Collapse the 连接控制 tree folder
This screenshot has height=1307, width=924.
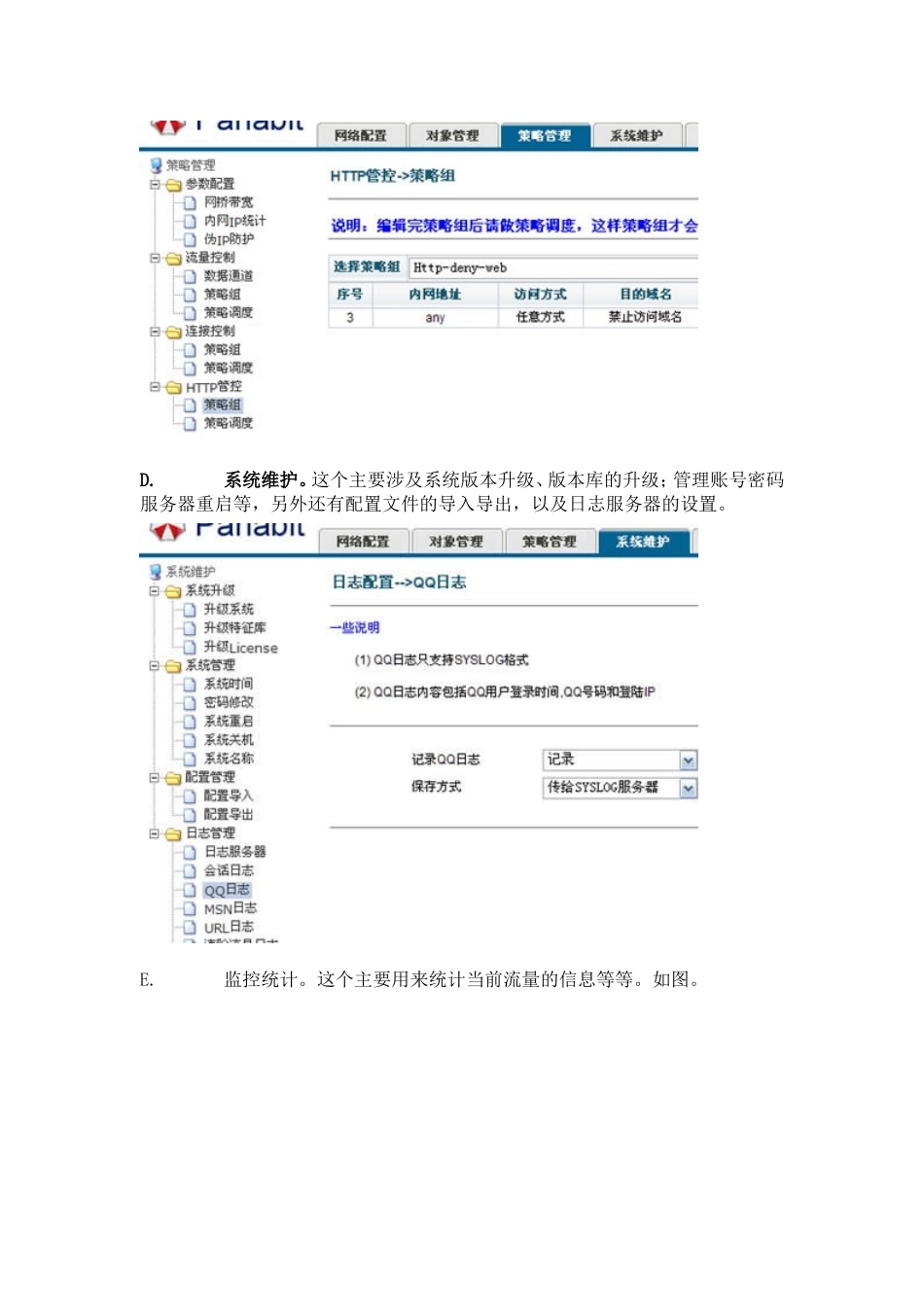[x=155, y=332]
